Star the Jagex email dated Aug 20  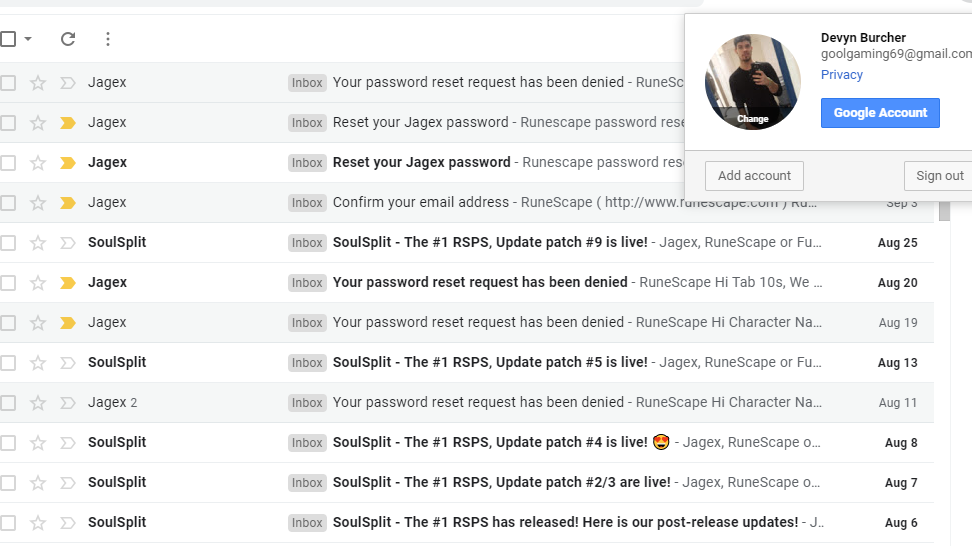click(38, 283)
